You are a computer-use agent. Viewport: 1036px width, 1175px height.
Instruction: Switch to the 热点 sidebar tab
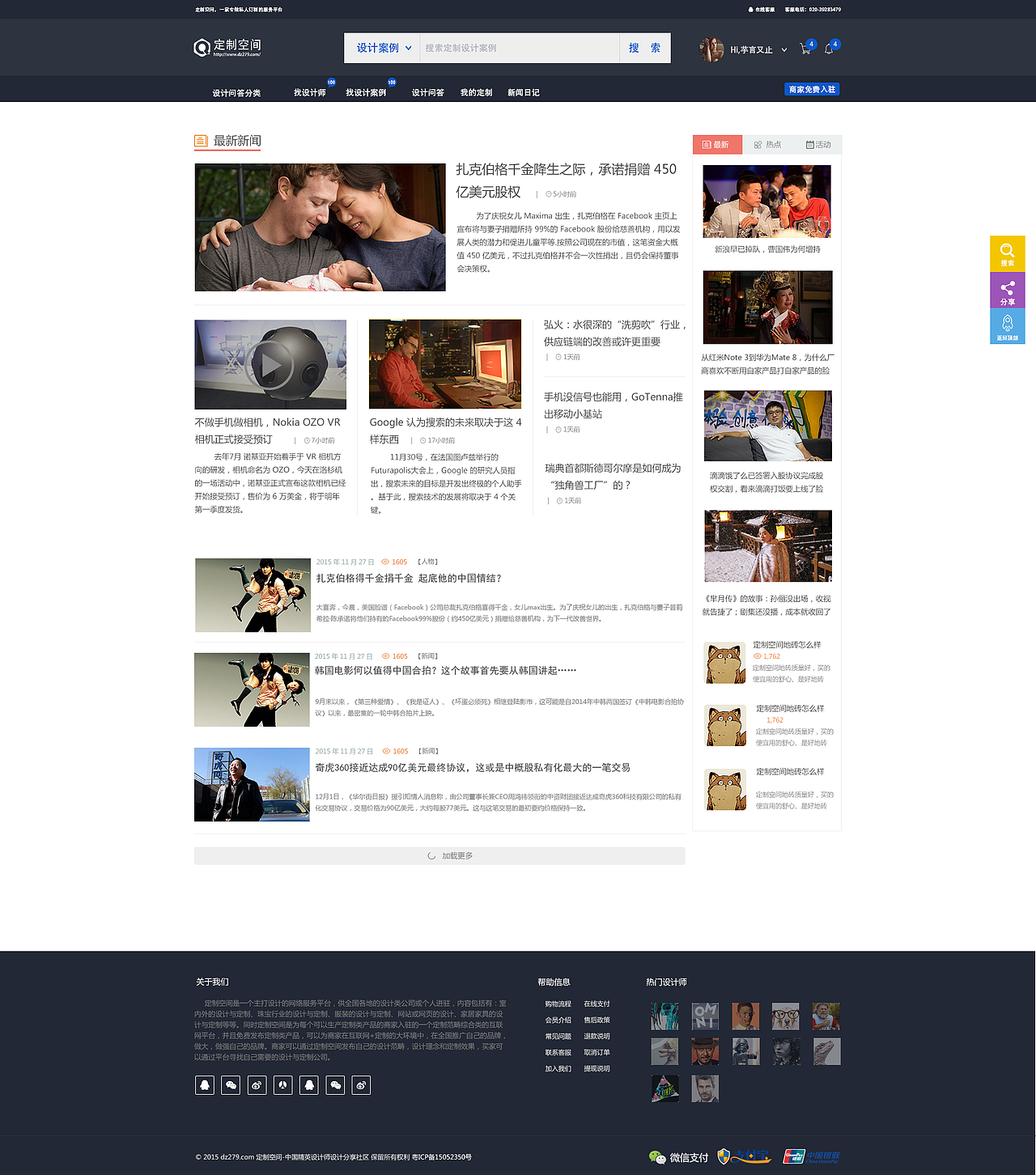(x=767, y=145)
